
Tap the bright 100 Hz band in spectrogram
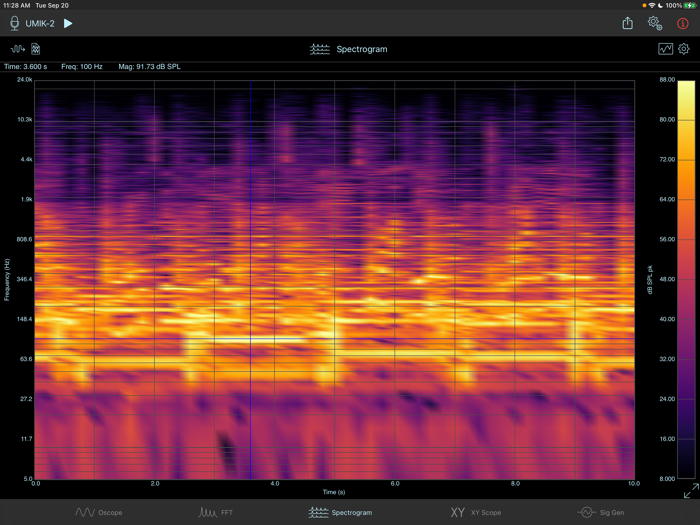(259, 340)
